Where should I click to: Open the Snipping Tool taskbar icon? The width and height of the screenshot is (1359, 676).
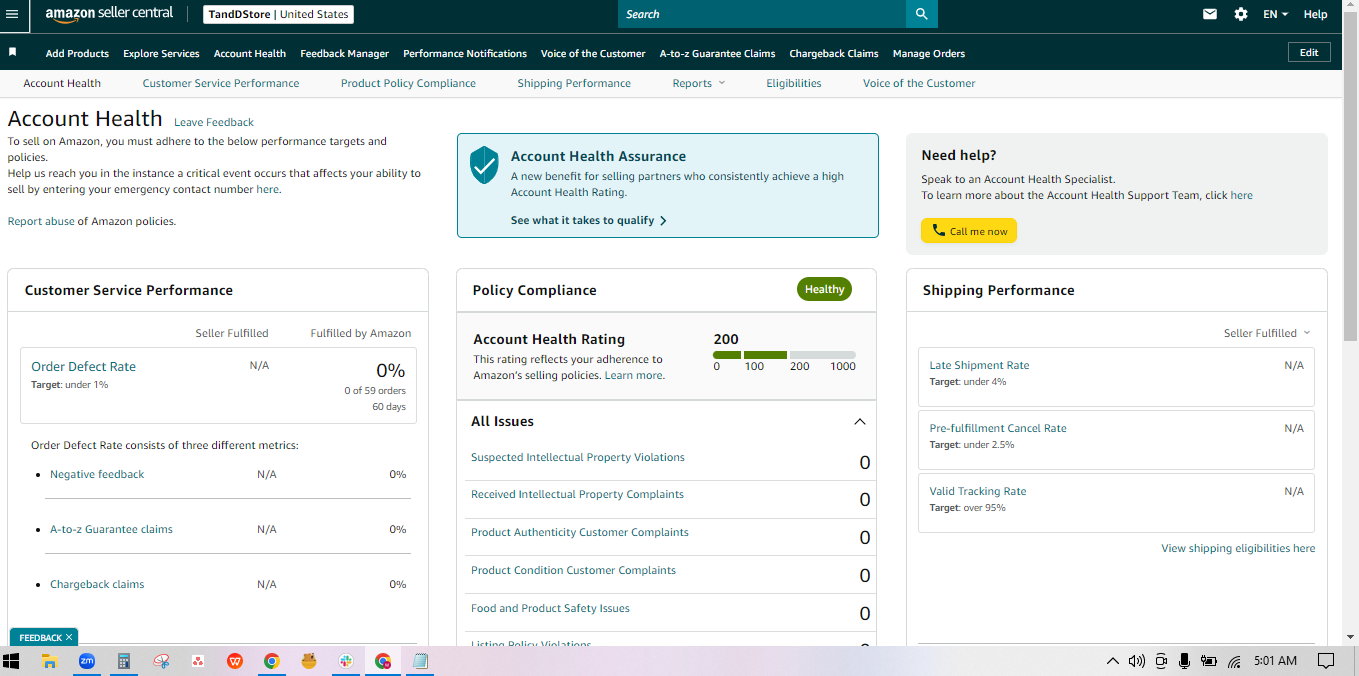161,661
